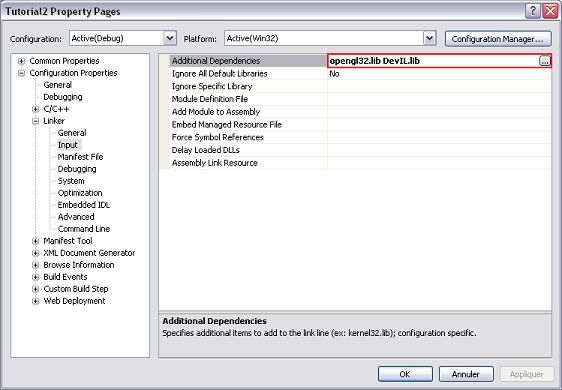The width and height of the screenshot is (562, 390).
Task: Select the Embedded IDL page
Action: tap(84, 205)
